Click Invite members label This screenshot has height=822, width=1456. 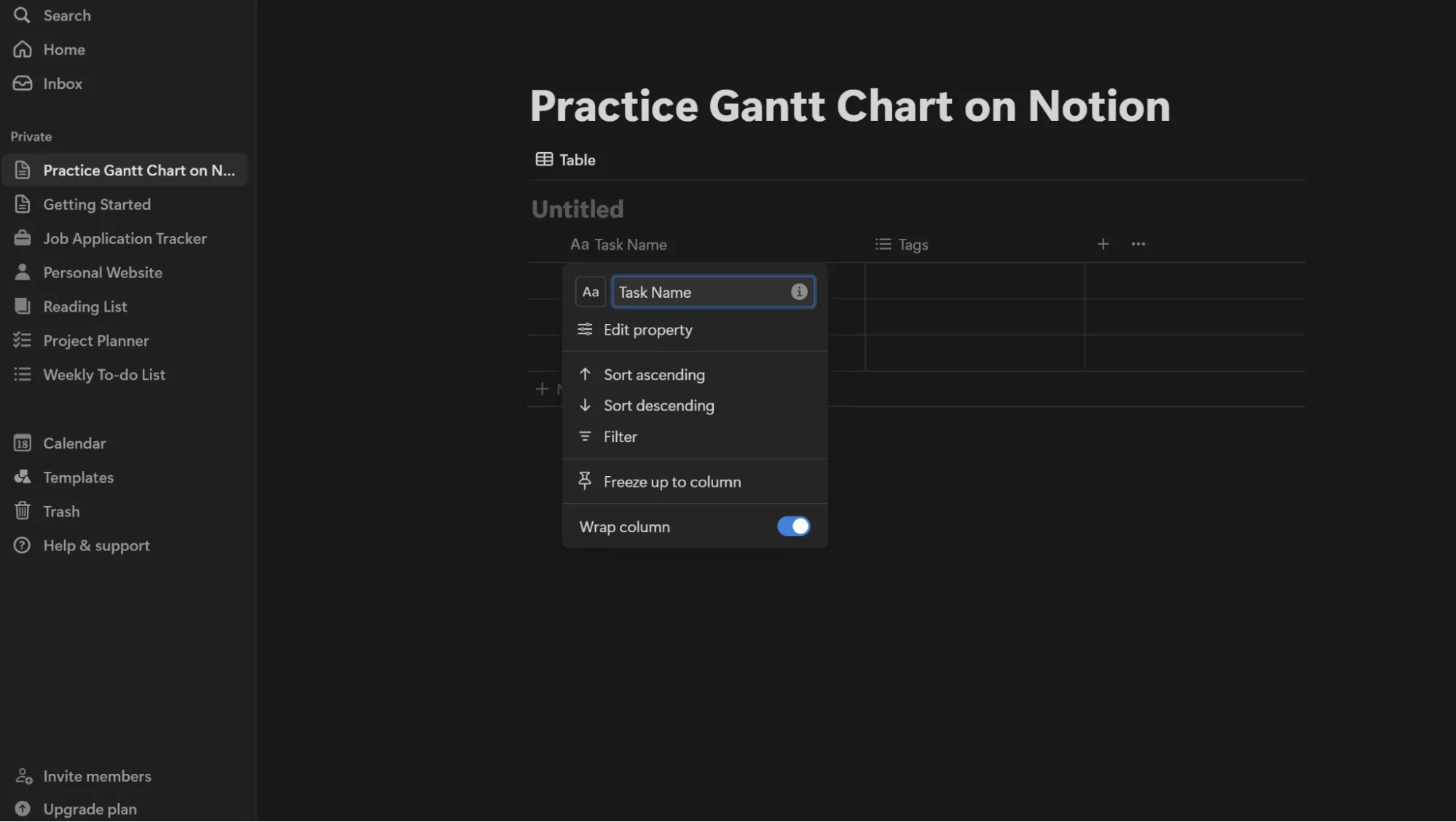[x=97, y=776]
